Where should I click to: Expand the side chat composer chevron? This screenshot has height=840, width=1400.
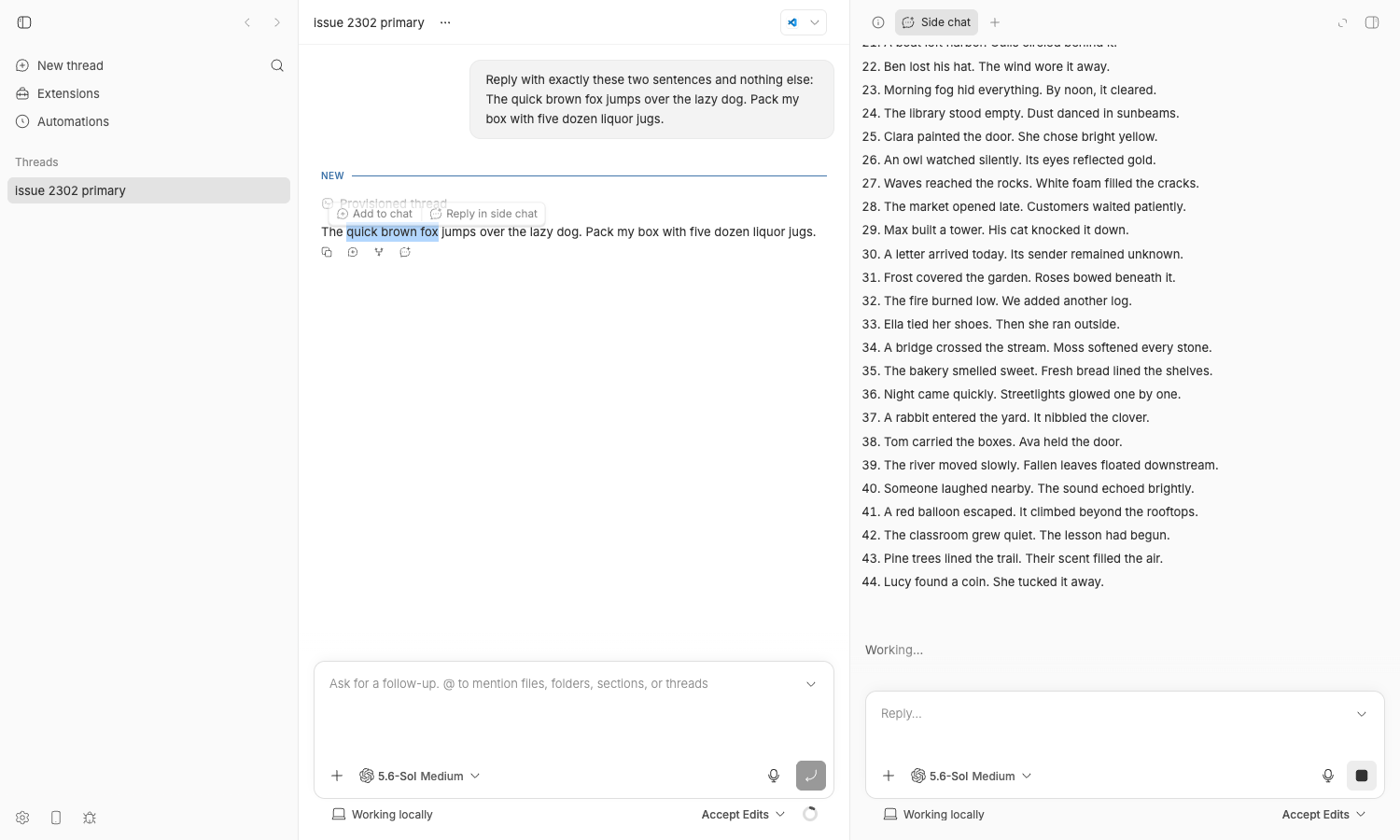1362,714
